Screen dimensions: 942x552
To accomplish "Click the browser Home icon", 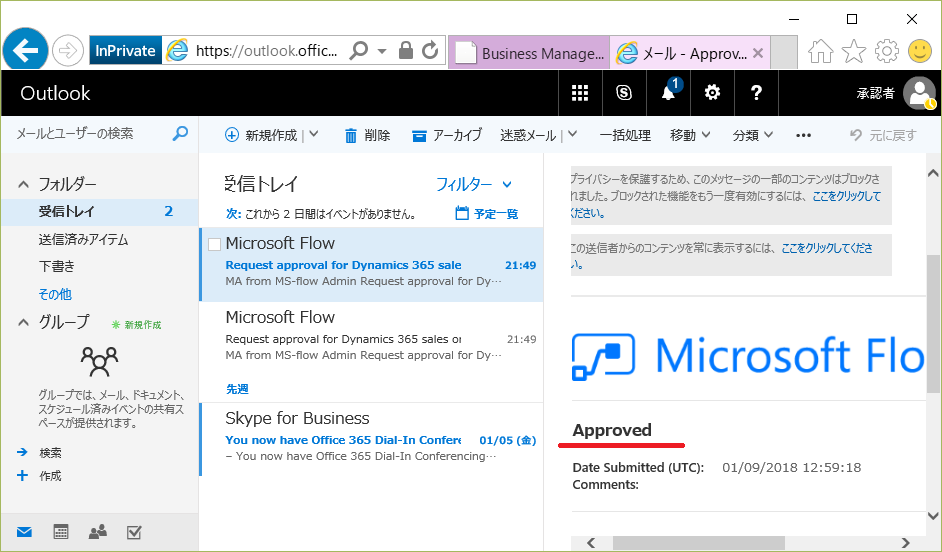I will pyautogui.click(x=821, y=52).
